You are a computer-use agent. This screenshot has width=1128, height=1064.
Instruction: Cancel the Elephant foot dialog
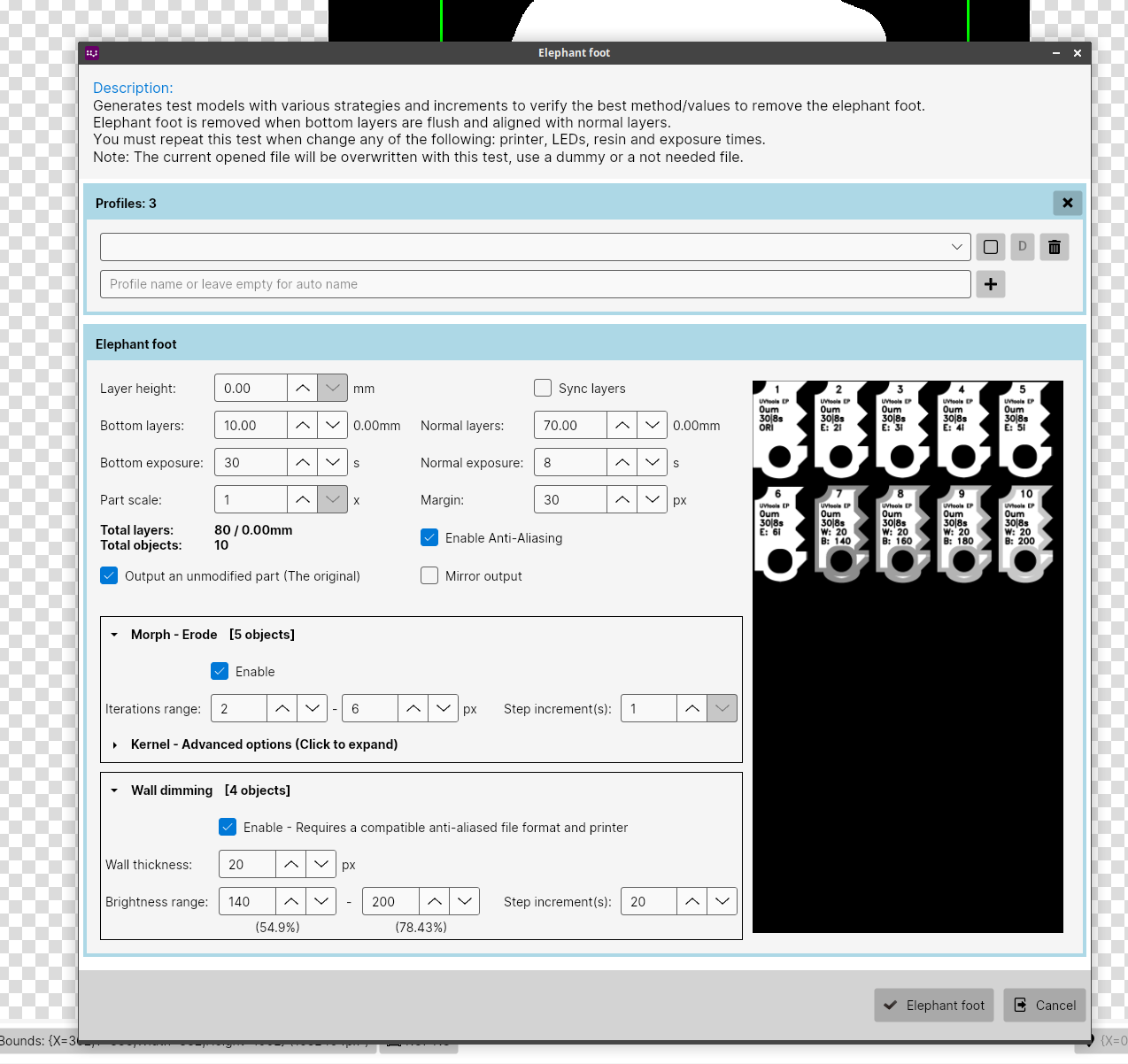coord(1044,1006)
